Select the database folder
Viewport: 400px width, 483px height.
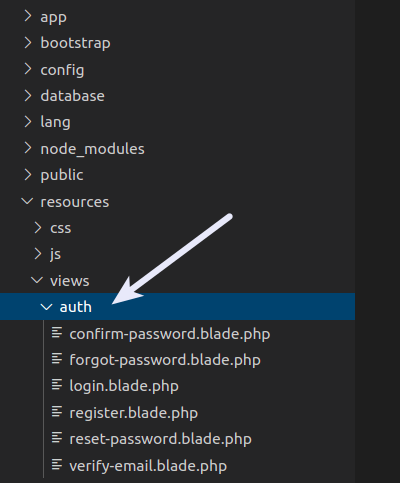point(177,96)
